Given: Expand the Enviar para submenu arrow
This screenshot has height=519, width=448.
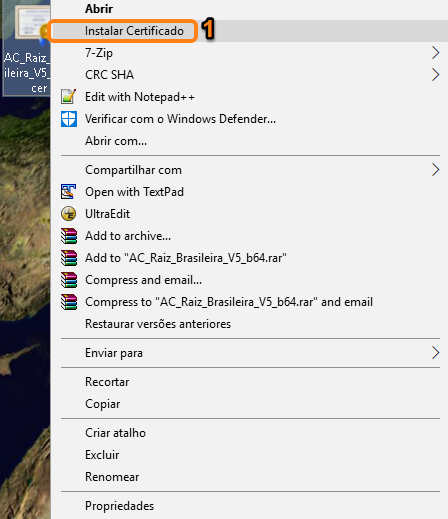Looking at the screenshot, I should (x=435, y=353).
